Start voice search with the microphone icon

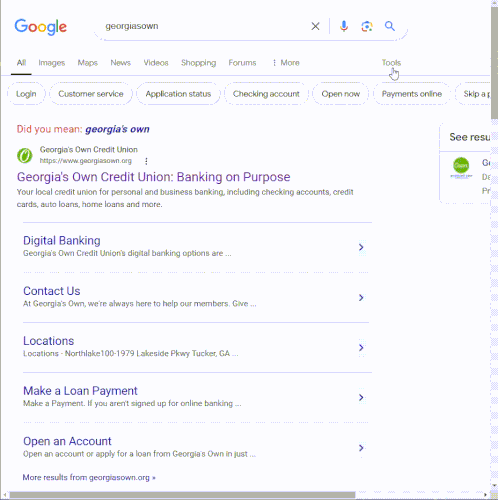point(344,26)
